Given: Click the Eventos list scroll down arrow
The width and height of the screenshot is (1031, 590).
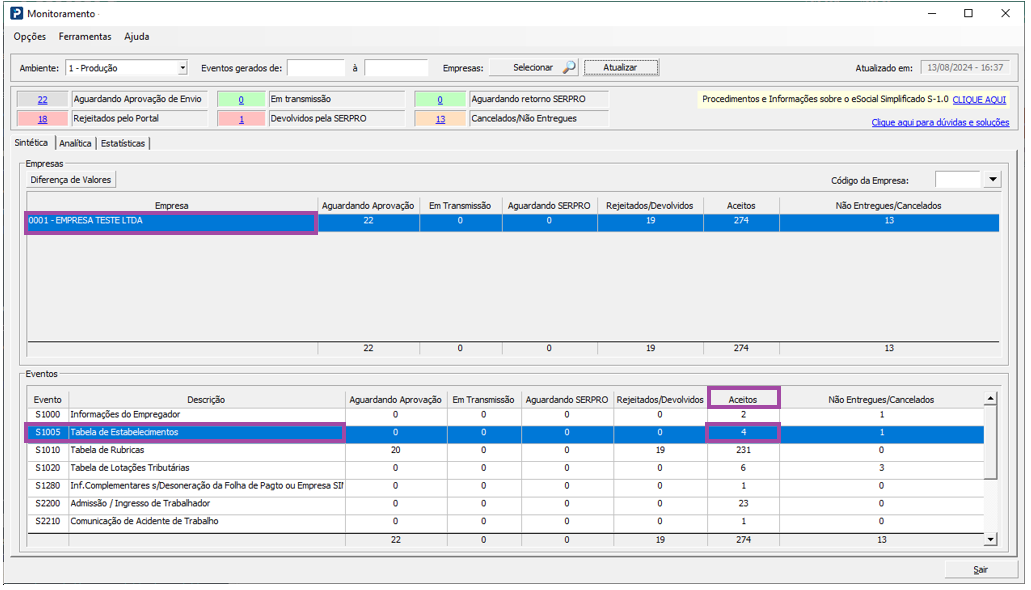Looking at the screenshot, I should [990, 539].
